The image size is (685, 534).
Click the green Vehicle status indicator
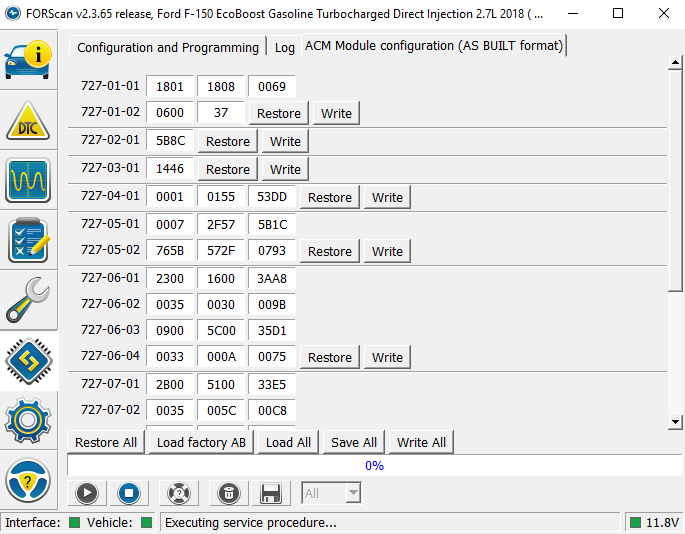(x=146, y=522)
